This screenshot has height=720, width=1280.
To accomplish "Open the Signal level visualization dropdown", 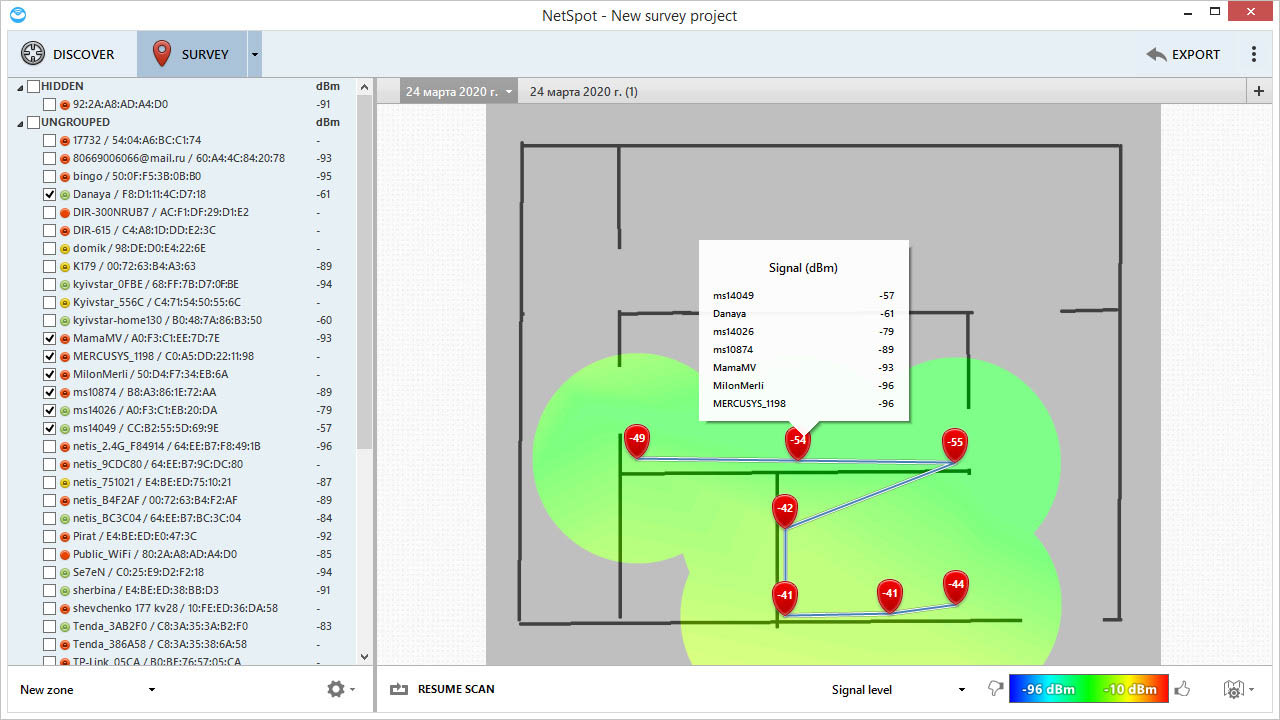I will coord(897,689).
